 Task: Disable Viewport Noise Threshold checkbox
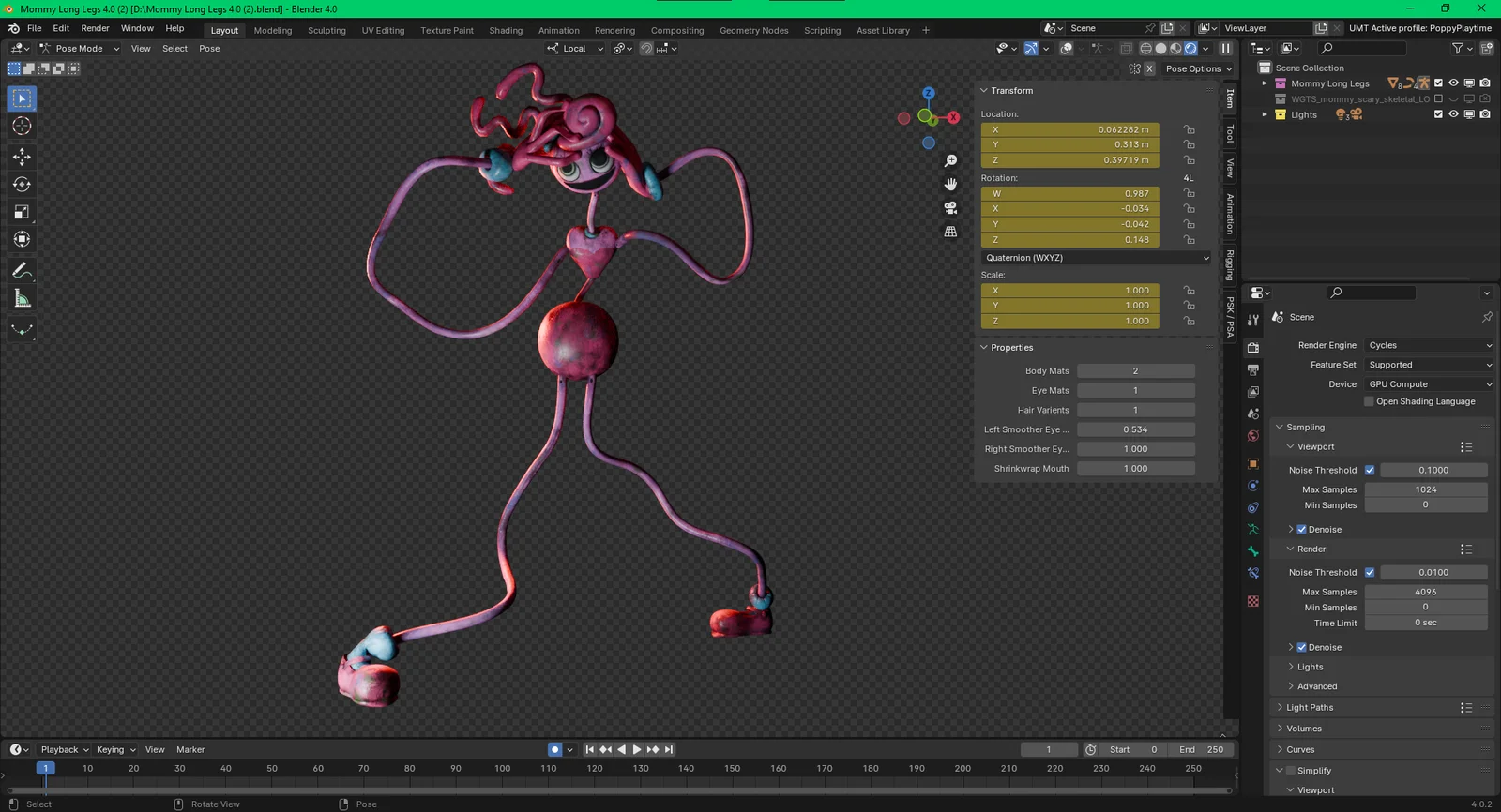[x=1370, y=470]
